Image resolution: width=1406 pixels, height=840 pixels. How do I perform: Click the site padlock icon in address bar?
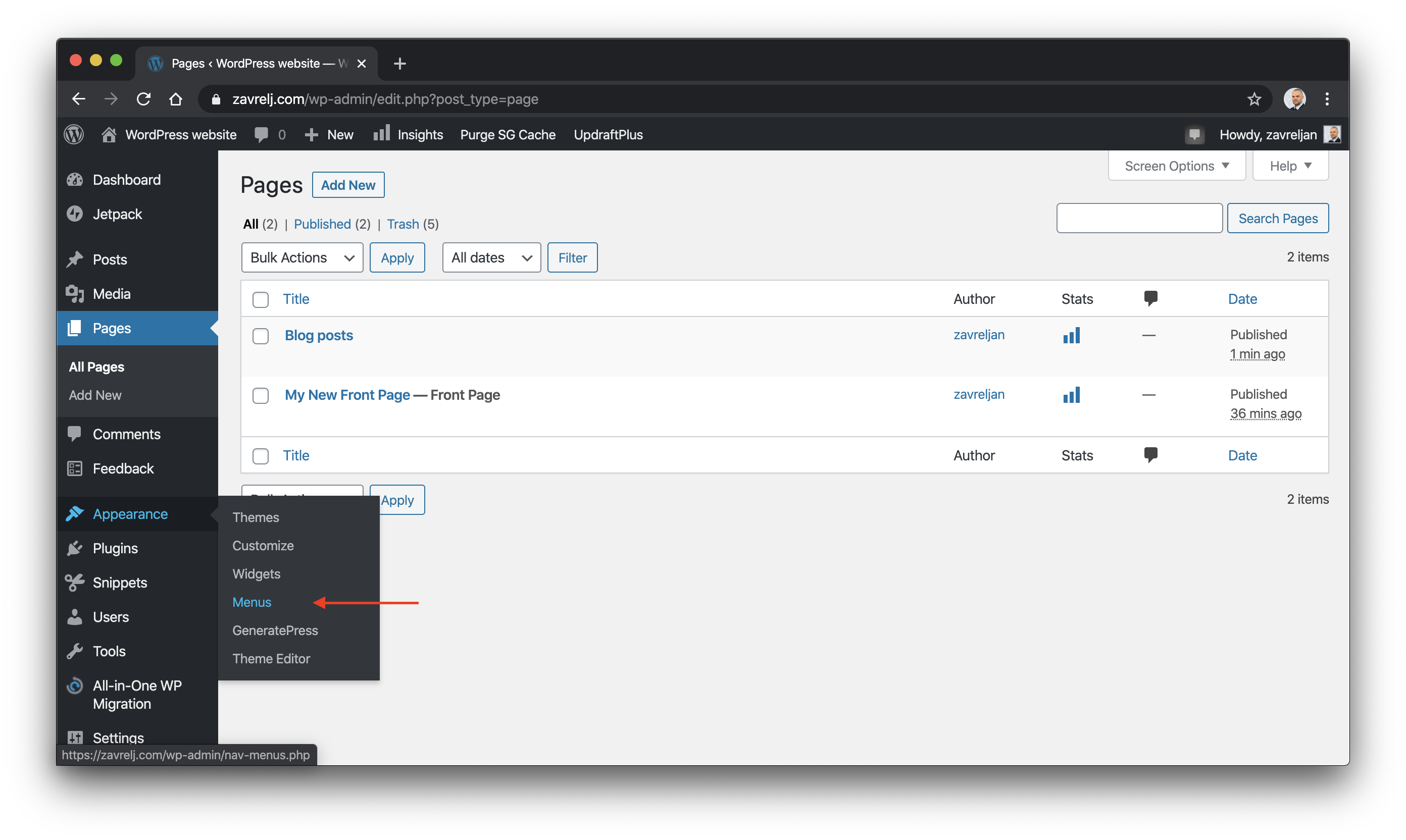click(215, 99)
